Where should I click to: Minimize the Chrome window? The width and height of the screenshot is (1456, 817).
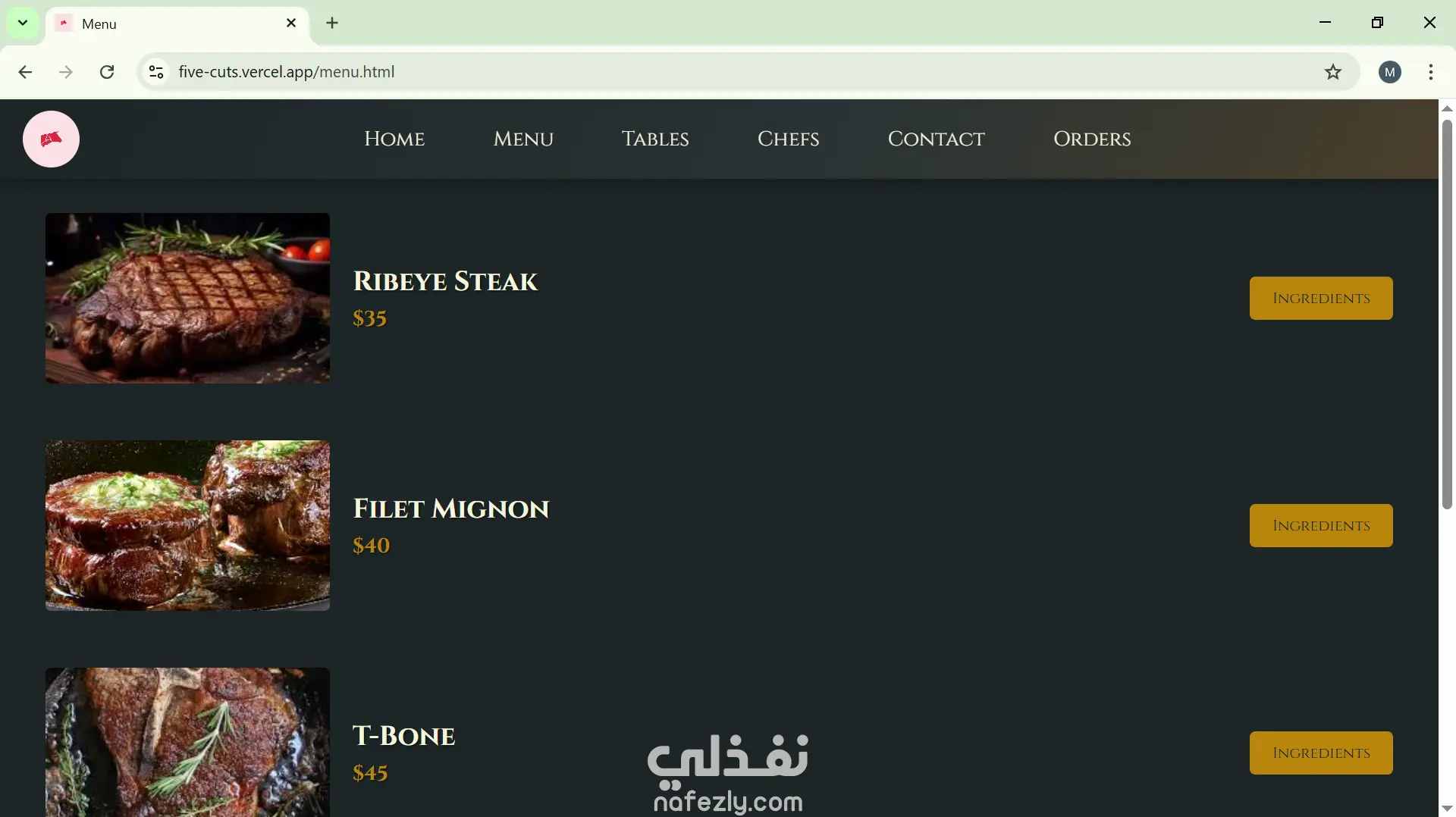pos(1326,23)
